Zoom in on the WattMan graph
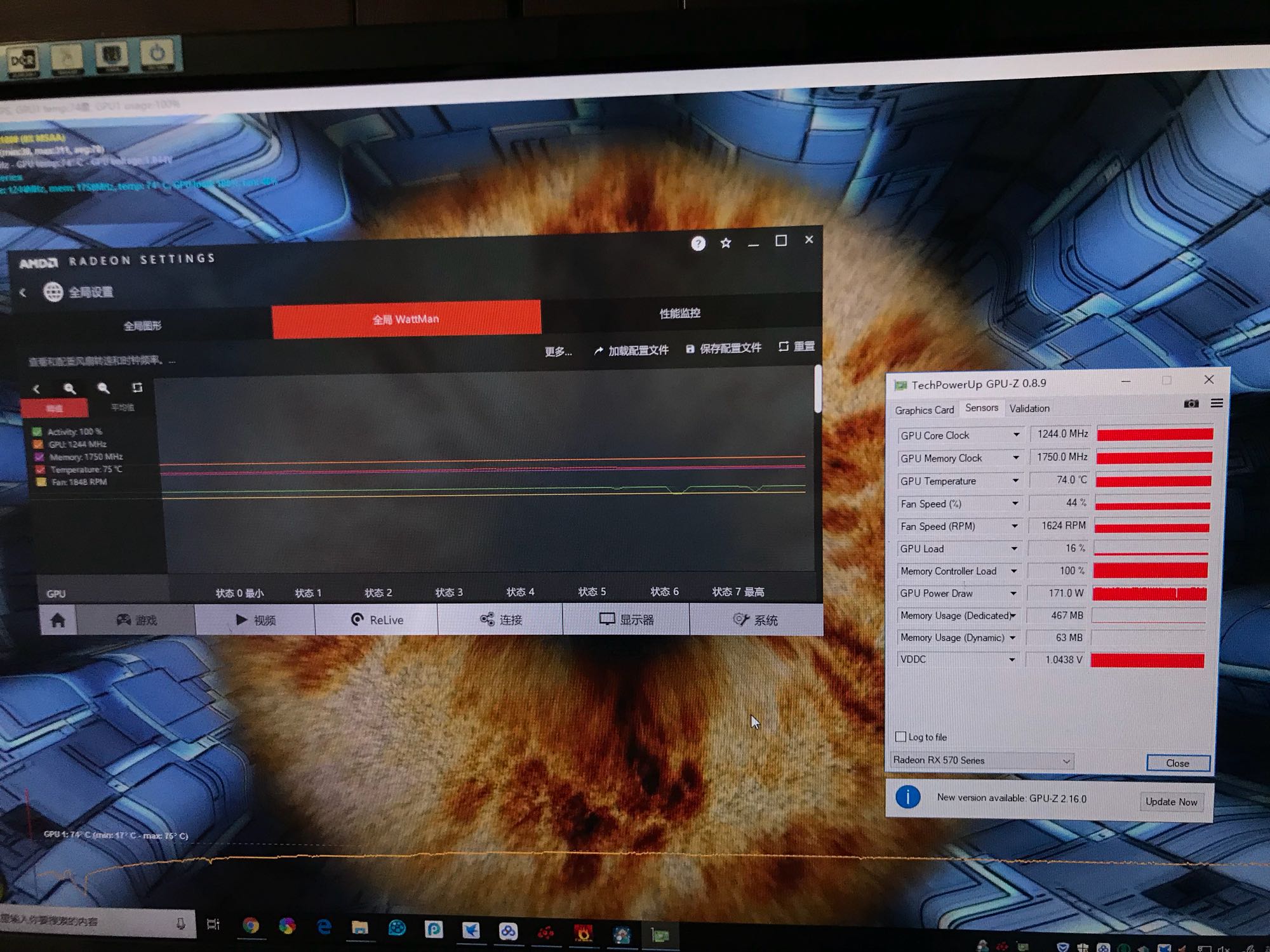Image resolution: width=1270 pixels, height=952 pixels. (70, 388)
